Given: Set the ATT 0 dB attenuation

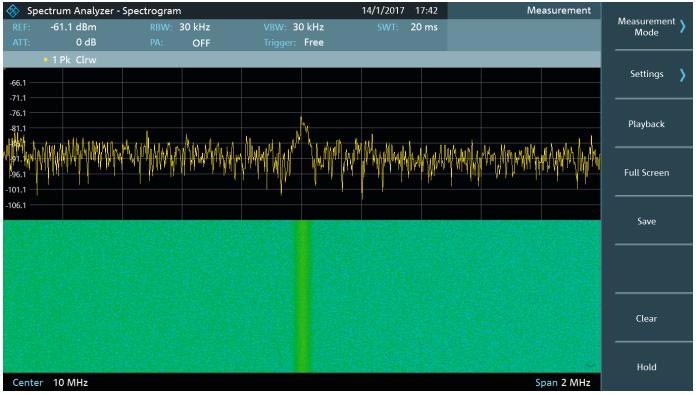Looking at the screenshot, I should click(x=86, y=43).
